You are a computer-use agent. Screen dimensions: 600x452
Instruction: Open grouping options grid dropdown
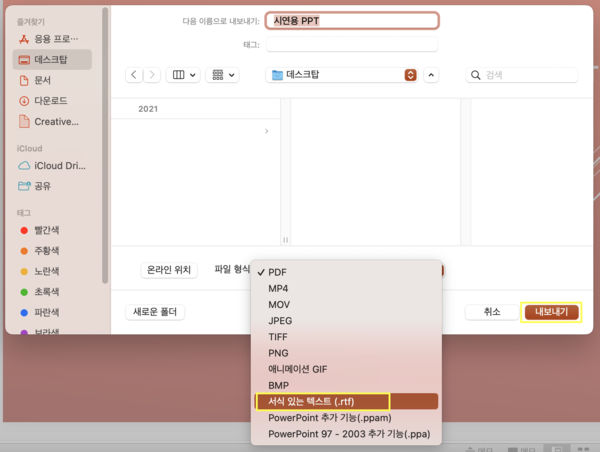coord(223,75)
